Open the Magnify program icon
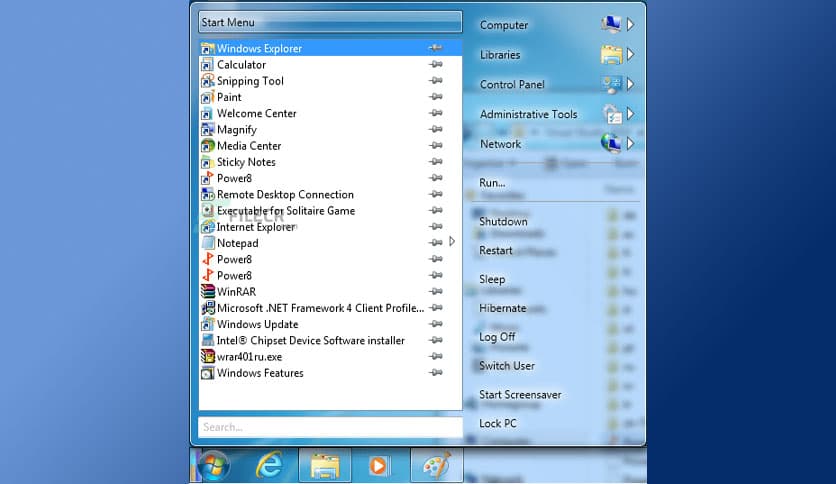Viewport: 836px width, 484px height. pos(207,130)
